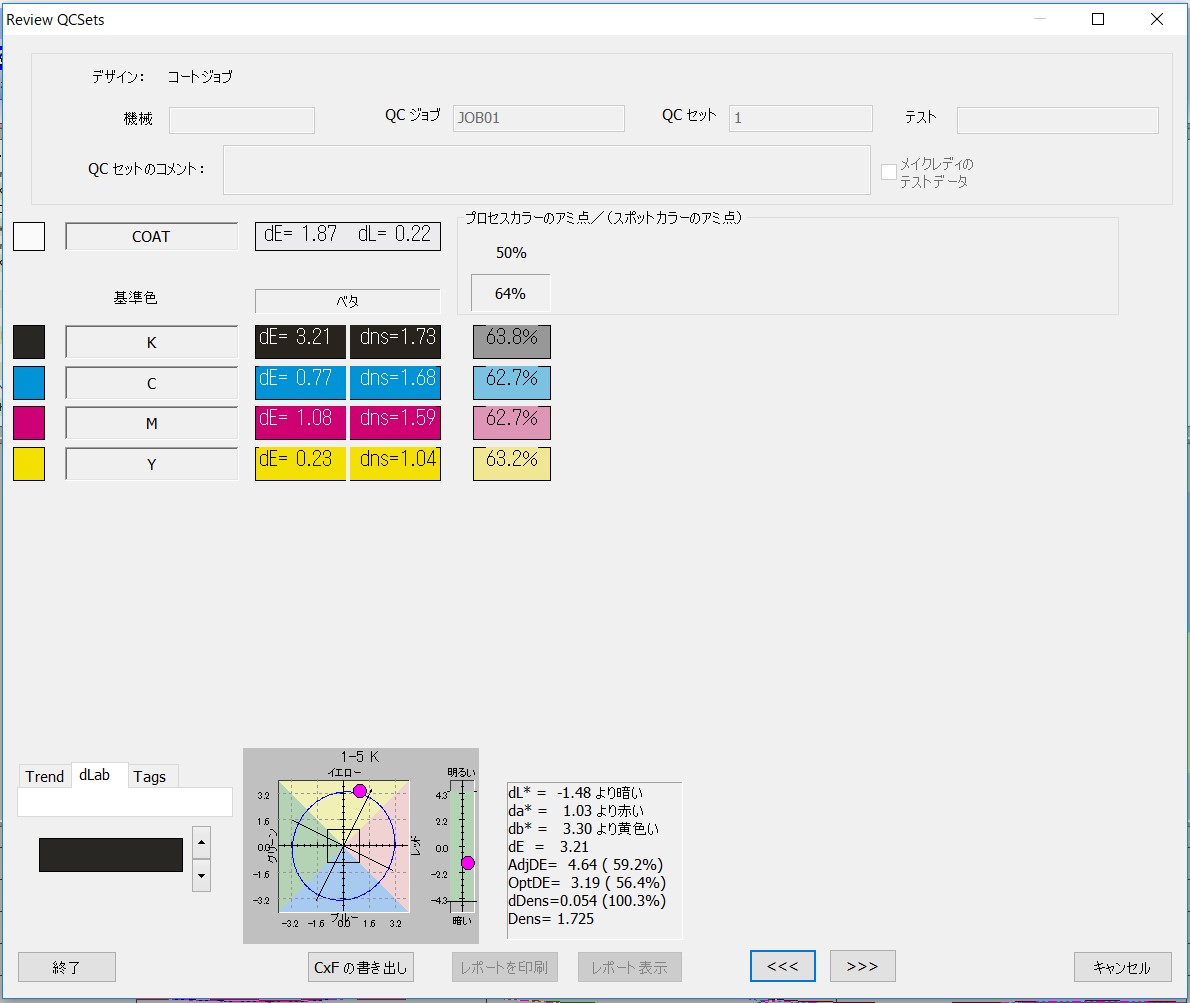Click the yellow Y color swatch

(x=29, y=464)
